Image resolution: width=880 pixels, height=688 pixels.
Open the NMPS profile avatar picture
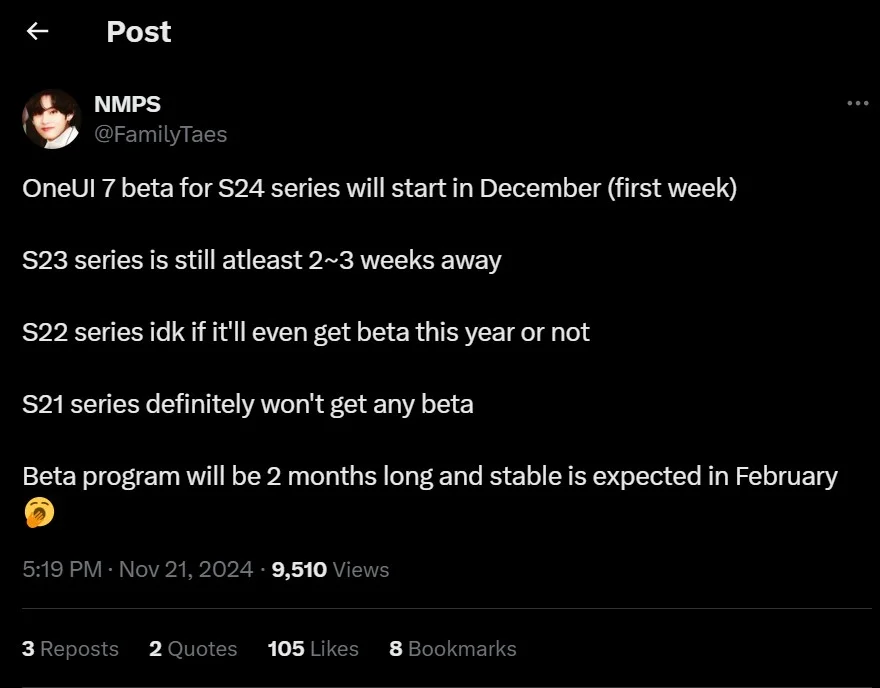coord(51,118)
